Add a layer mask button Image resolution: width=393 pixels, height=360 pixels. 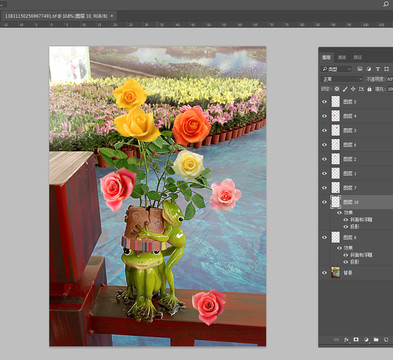tap(356, 340)
